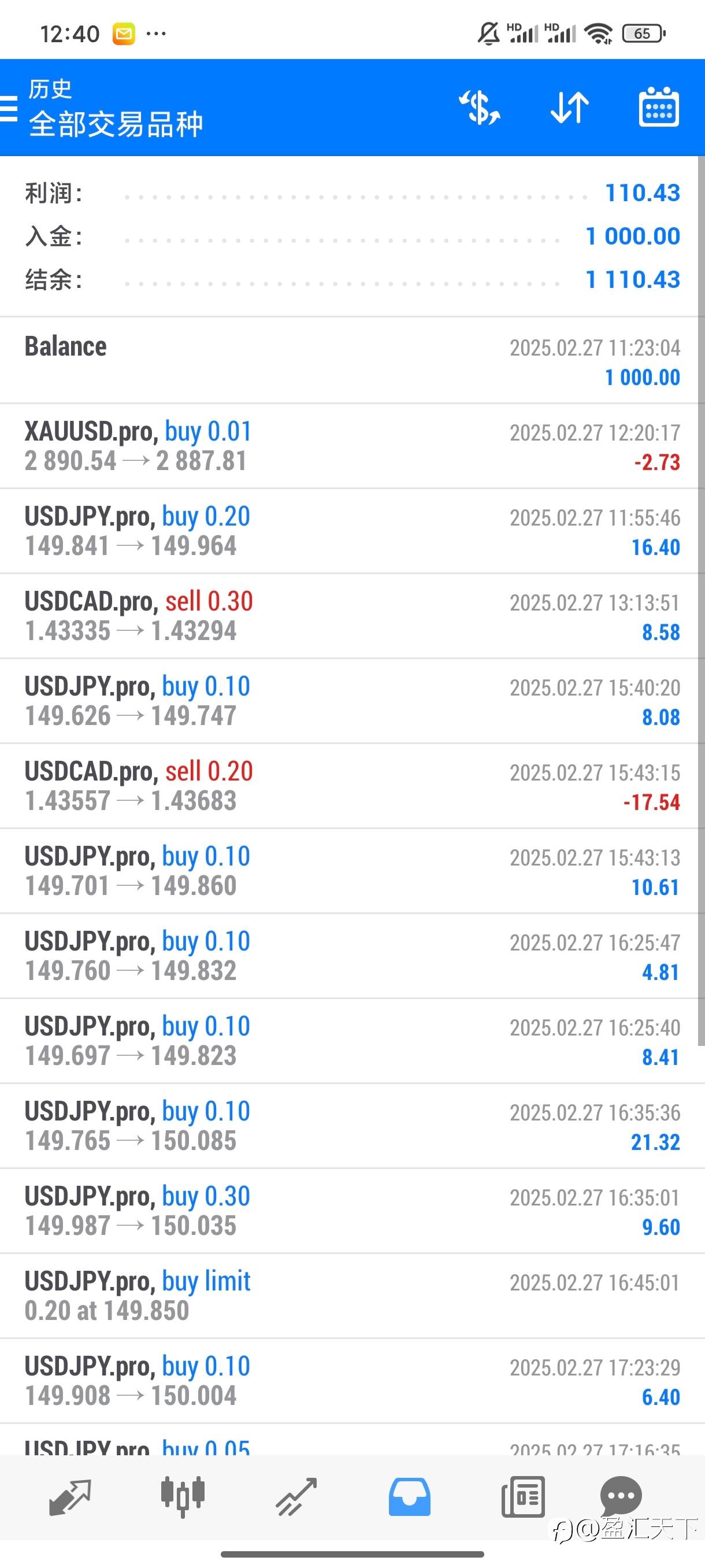Open the candlestick Chart tab
This screenshot has height=1568, width=705.
click(x=183, y=1497)
